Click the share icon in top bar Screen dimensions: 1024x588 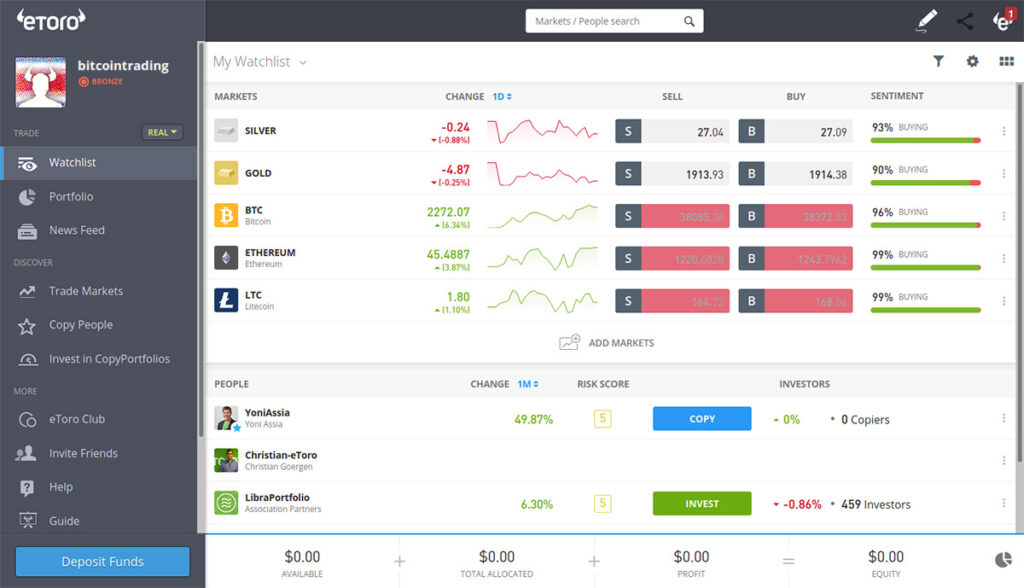(965, 22)
